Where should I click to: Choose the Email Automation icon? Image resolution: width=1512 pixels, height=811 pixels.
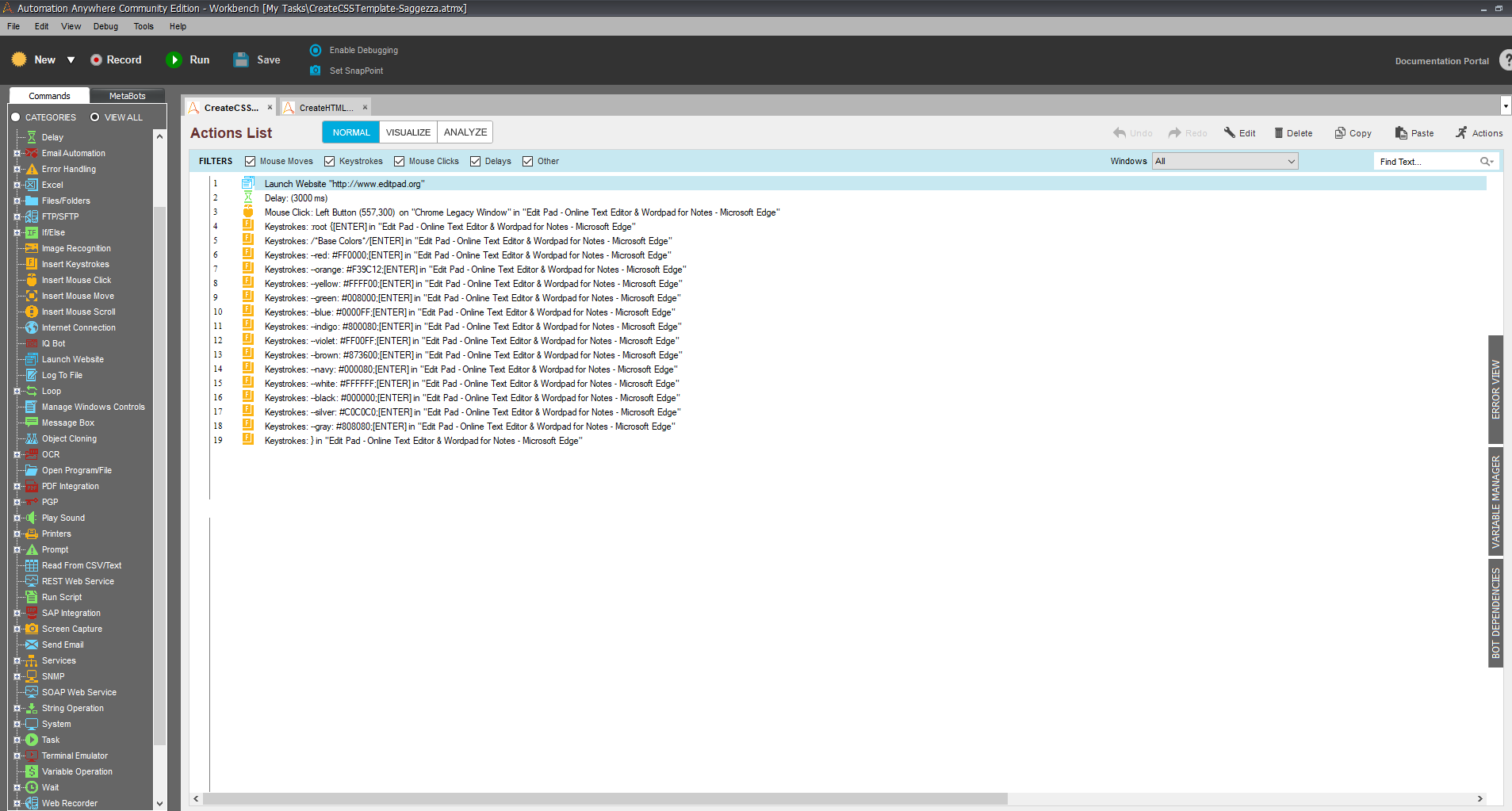click(x=32, y=153)
